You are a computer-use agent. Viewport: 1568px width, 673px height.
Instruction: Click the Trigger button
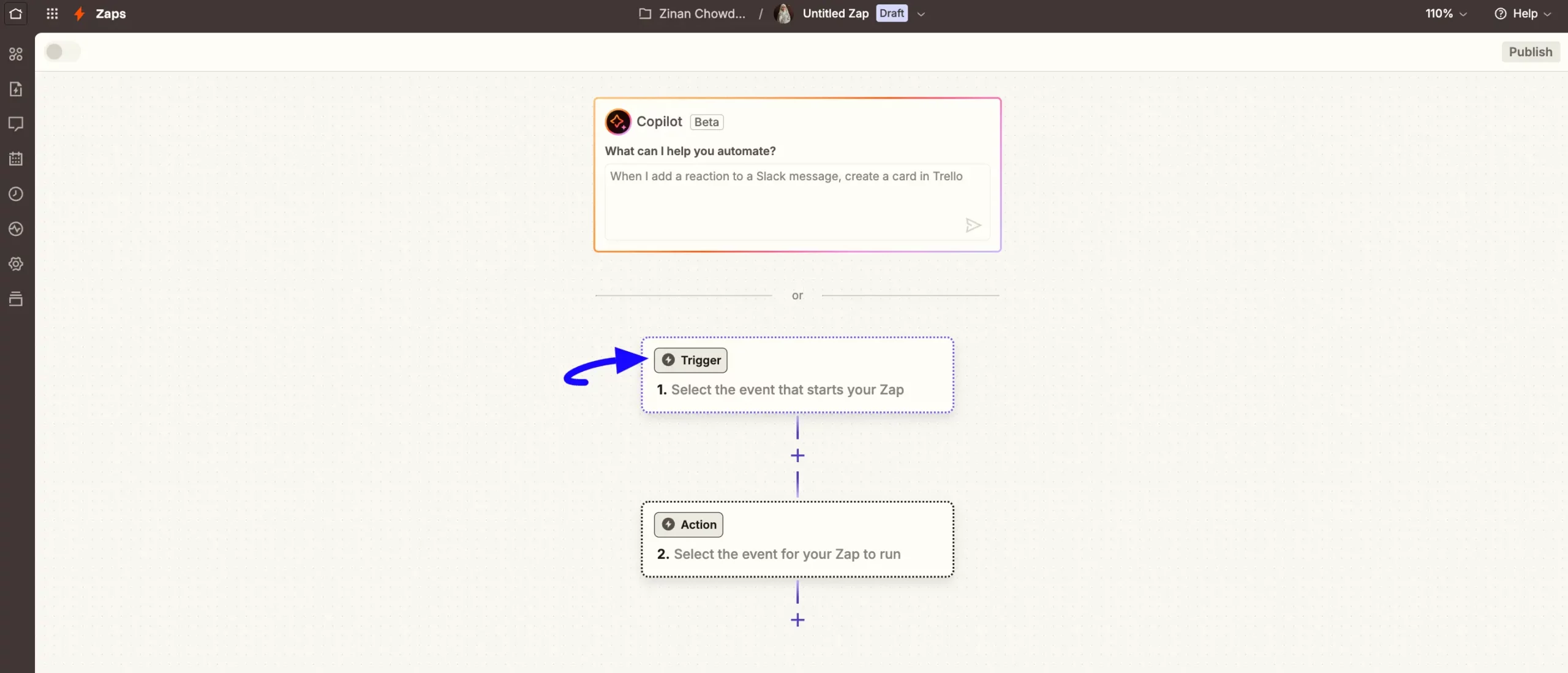coord(690,360)
